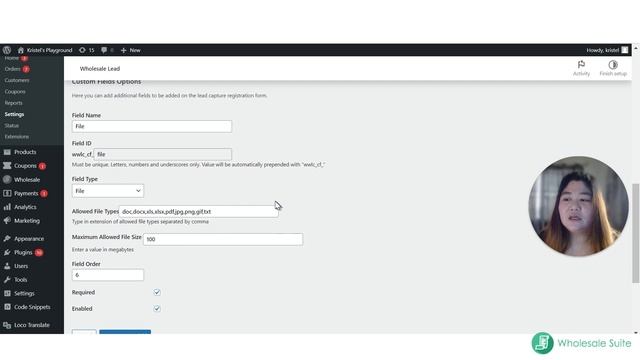Click the Products menu icon
640x360 pixels.
tap(7, 152)
